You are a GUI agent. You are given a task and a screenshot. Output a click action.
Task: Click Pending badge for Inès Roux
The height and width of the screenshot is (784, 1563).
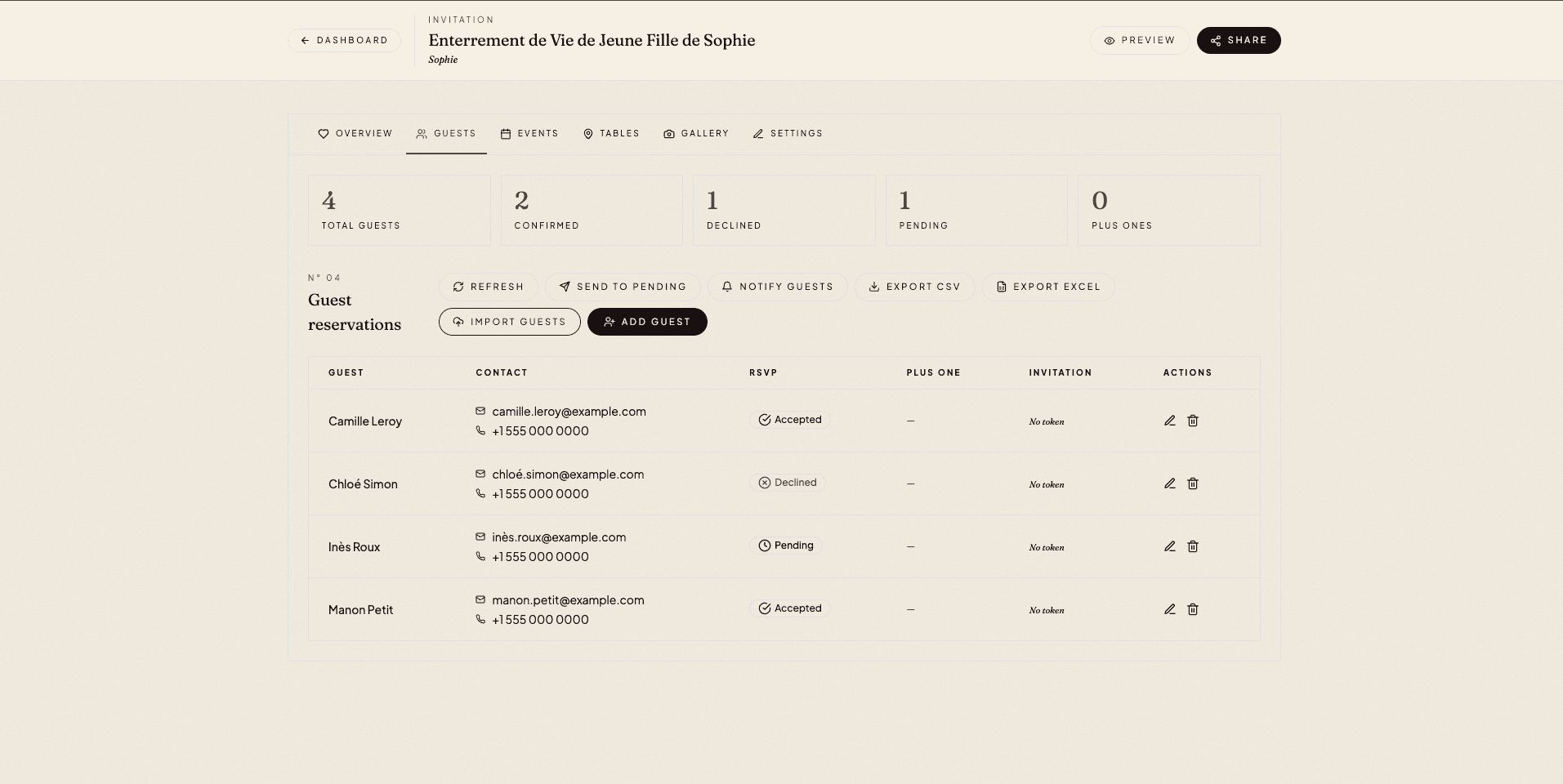click(786, 546)
